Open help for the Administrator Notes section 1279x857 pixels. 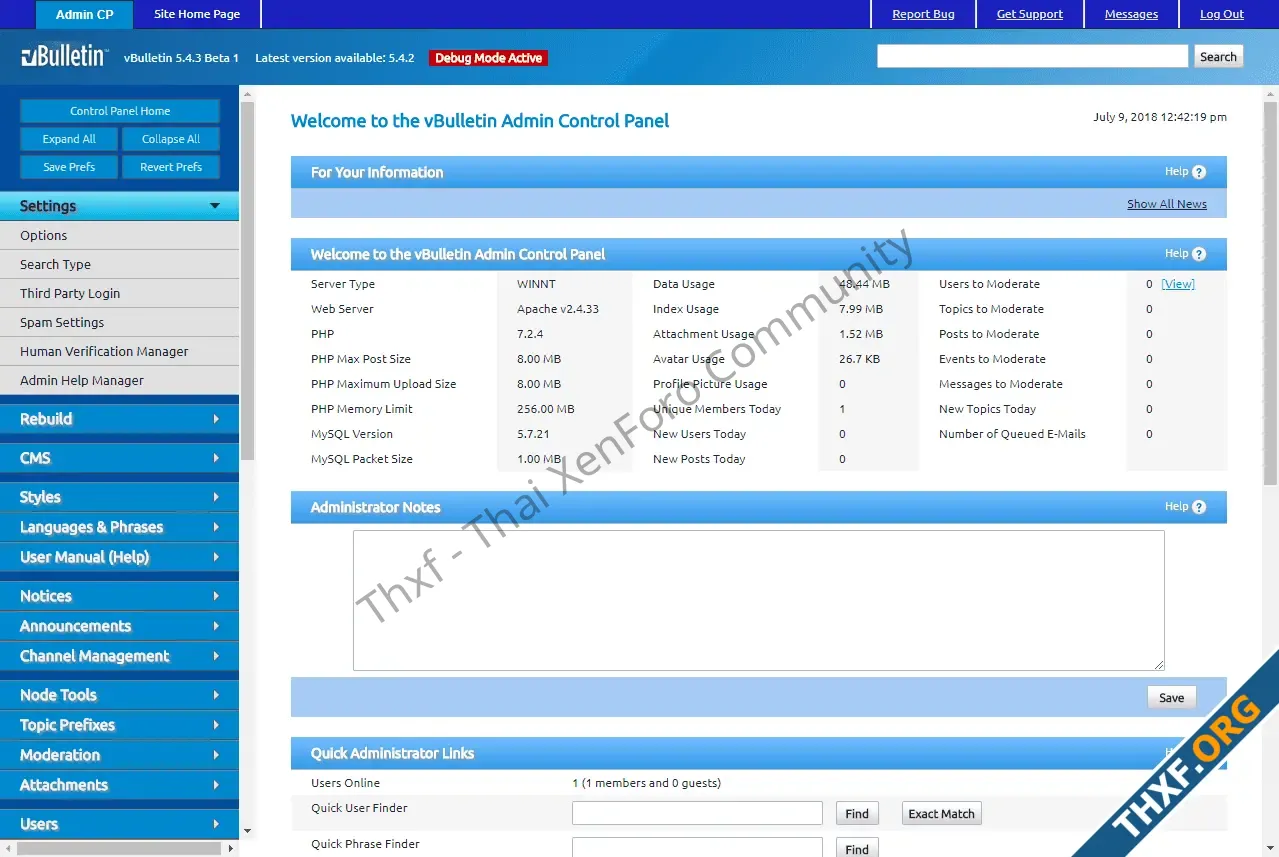click(x=1186, y=507)
